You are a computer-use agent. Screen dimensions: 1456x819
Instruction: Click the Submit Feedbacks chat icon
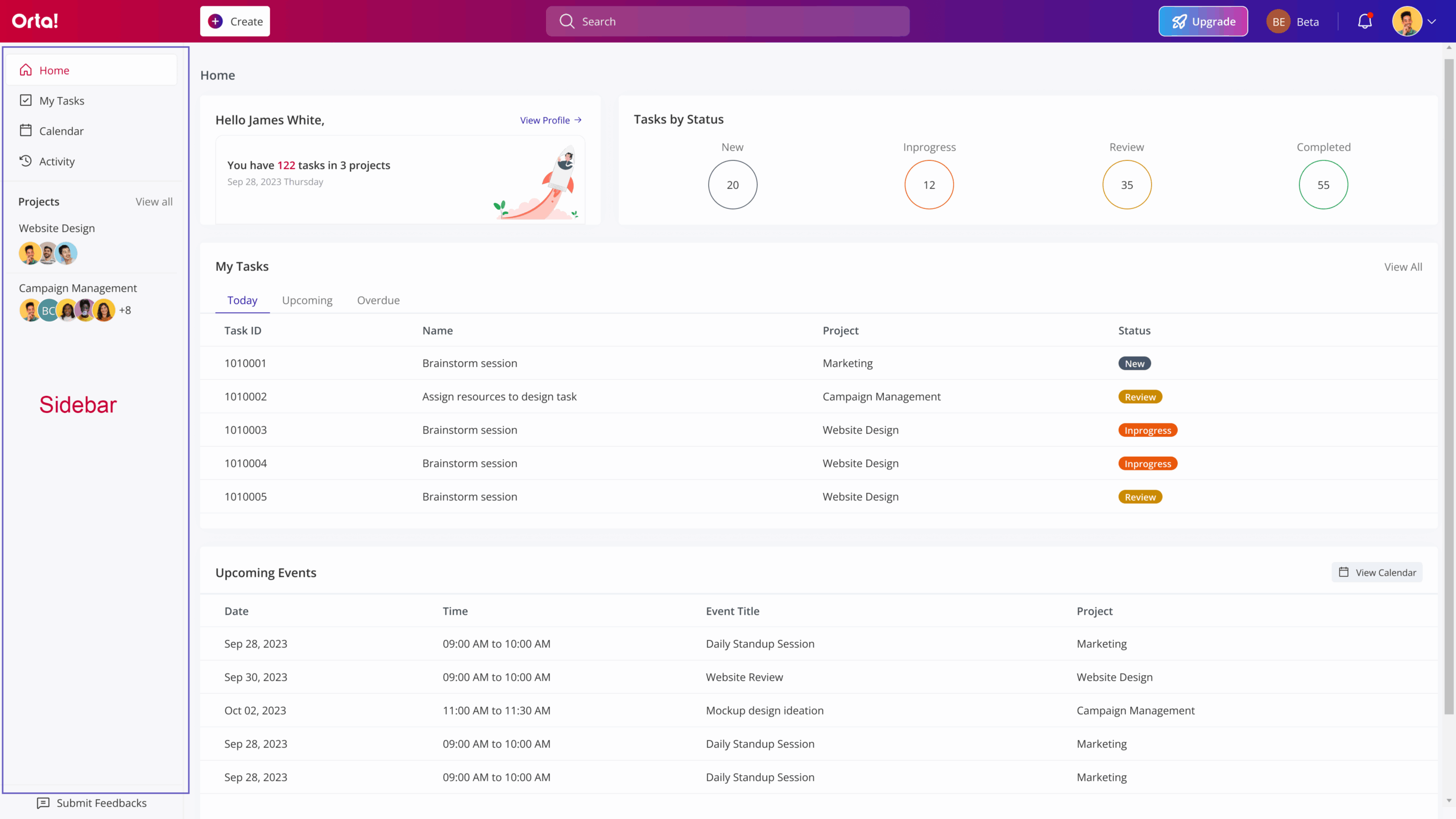coord(43,803)
